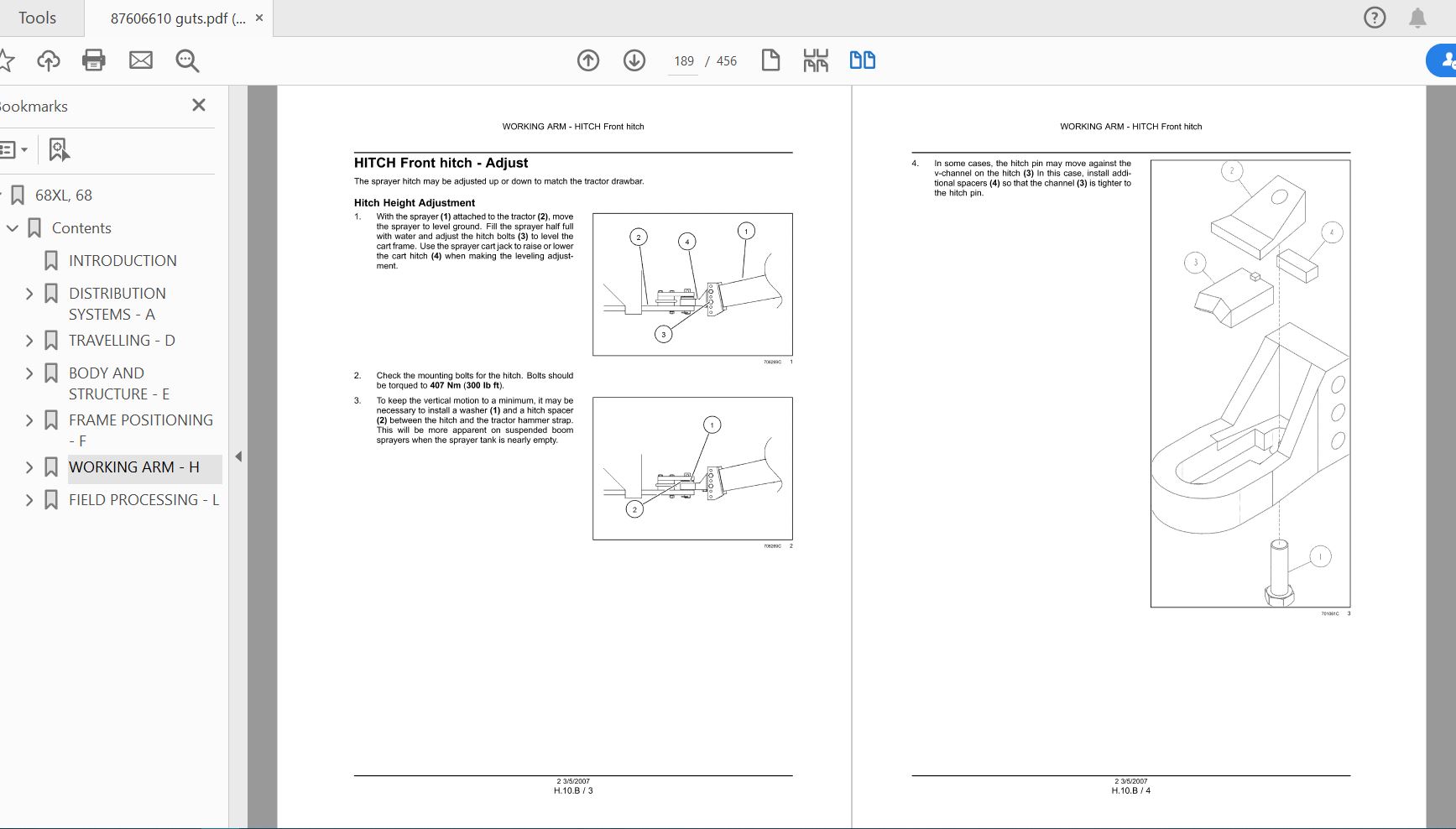Open bookmarks options dropdown menu
This screenshot has width=1456, height=829.
pos(13,149)
